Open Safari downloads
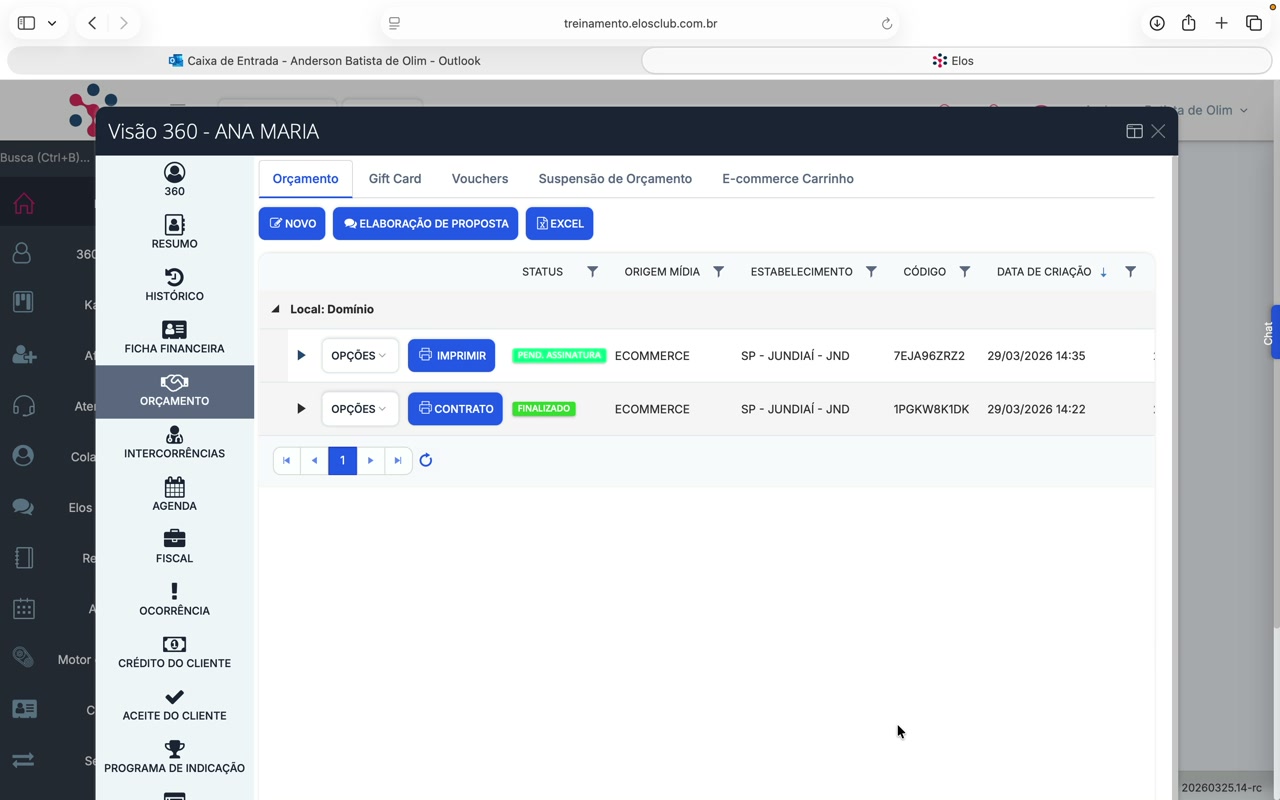Screen dimensions: 1280x800 [x=1157, y=23]
